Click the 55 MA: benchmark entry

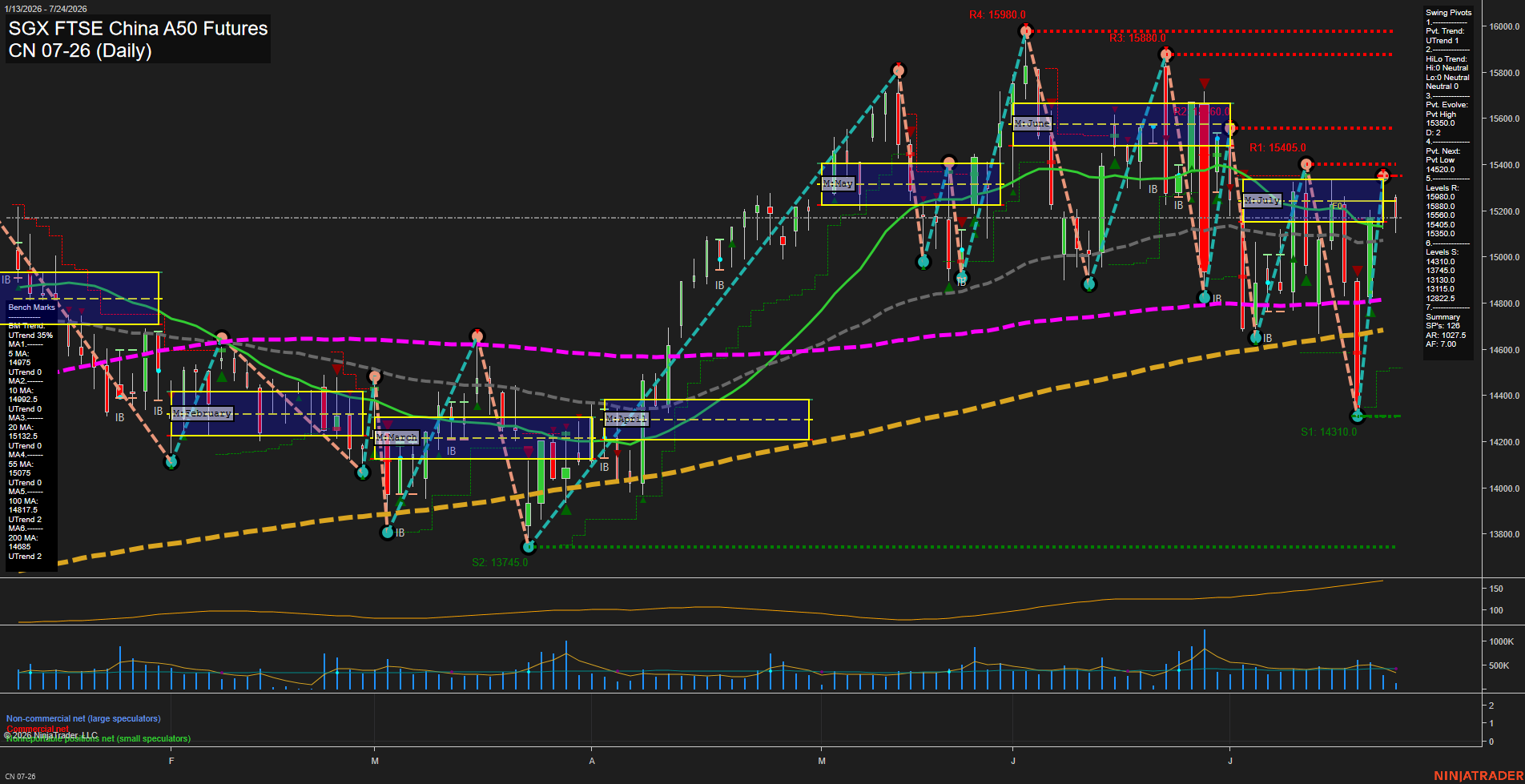tap(21, 464)
